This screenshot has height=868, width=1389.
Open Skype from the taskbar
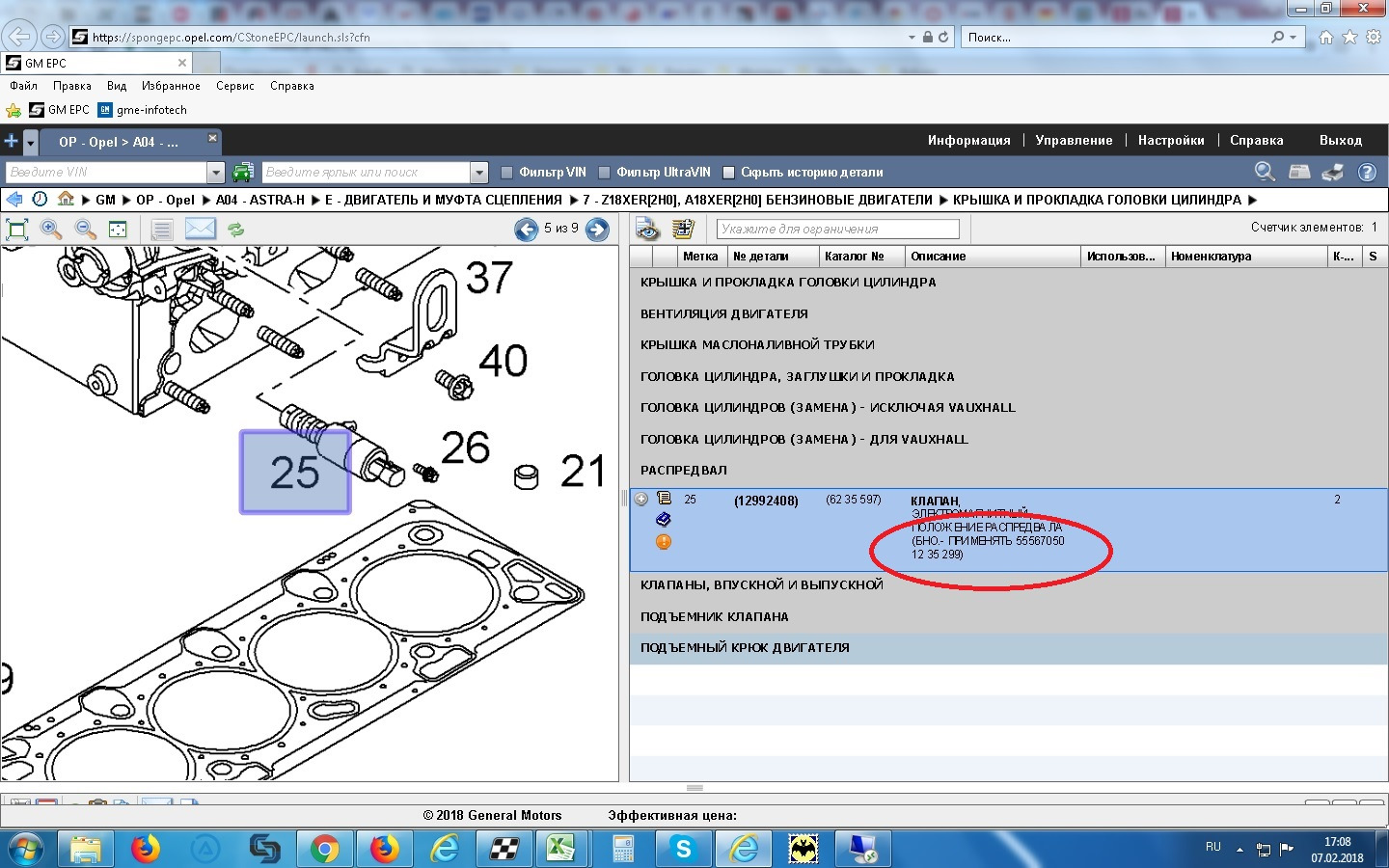click(684, 849)
